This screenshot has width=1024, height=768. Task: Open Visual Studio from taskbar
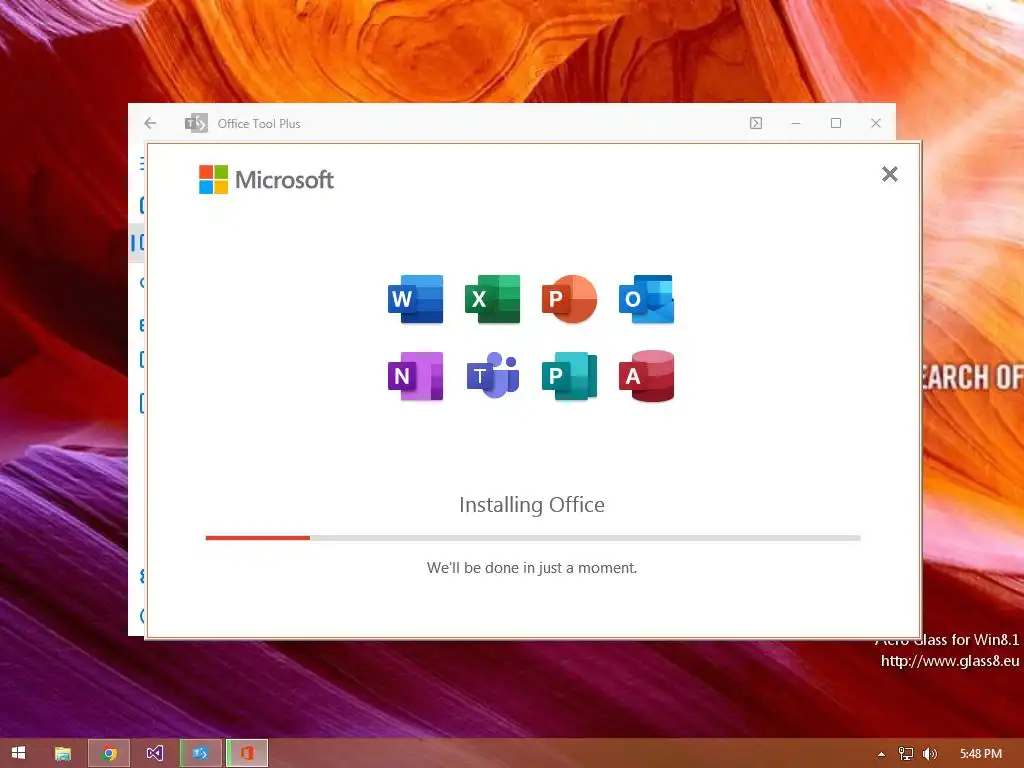click(x=155, y=753)
